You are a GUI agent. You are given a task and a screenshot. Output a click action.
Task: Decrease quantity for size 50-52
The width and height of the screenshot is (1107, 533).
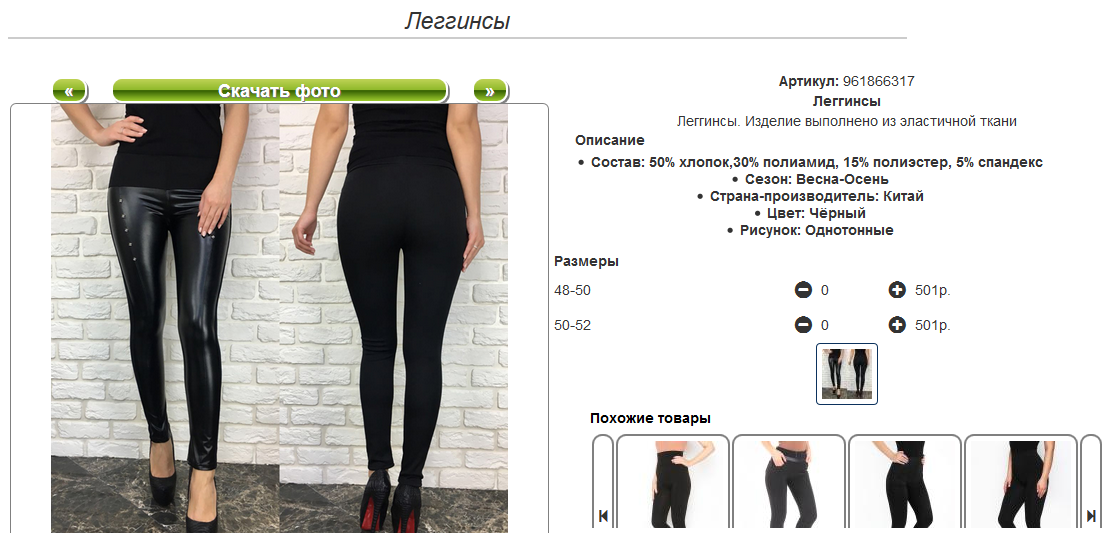803,325
